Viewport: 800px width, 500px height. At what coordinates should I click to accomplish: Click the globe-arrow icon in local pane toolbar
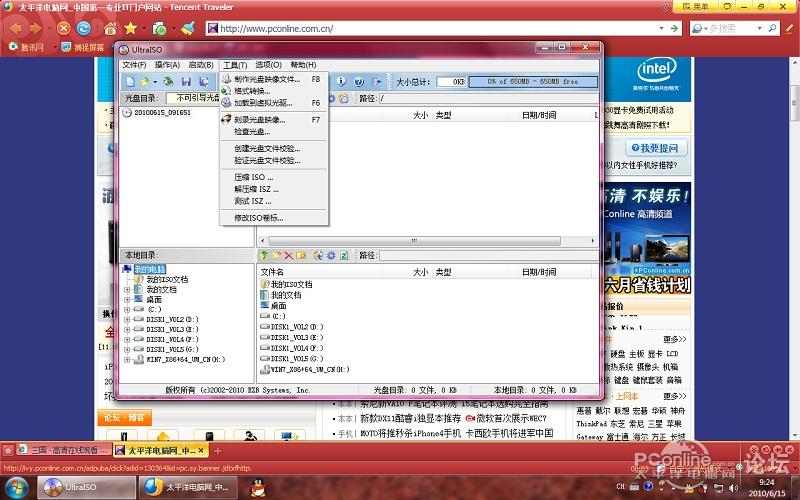click(x=318, y=255)
